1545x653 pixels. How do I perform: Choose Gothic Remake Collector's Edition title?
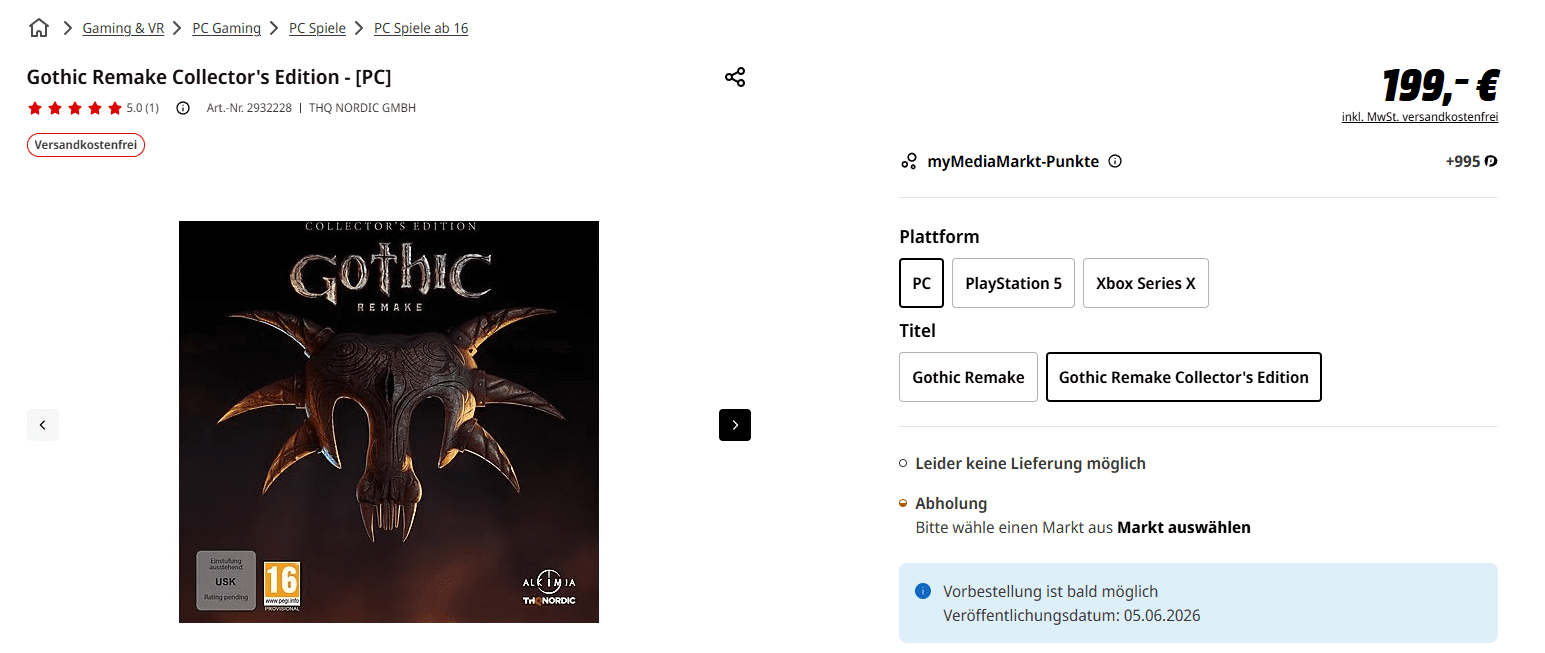click(1183, 377)
